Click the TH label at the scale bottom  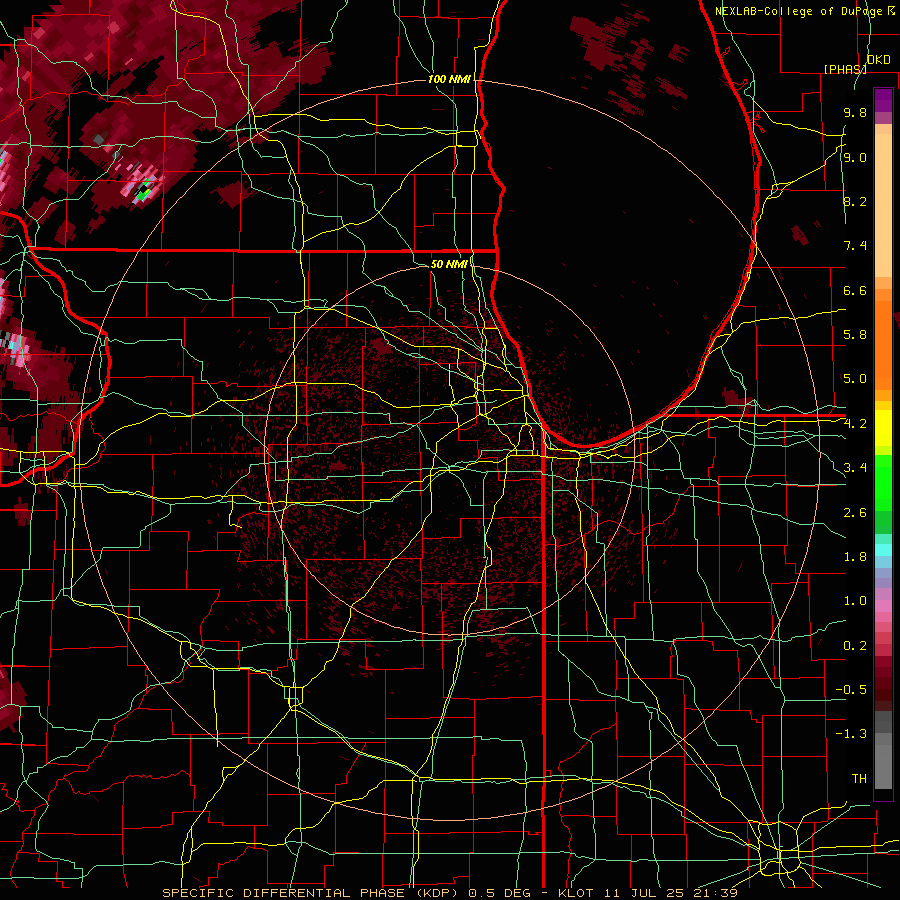[859, 779]
